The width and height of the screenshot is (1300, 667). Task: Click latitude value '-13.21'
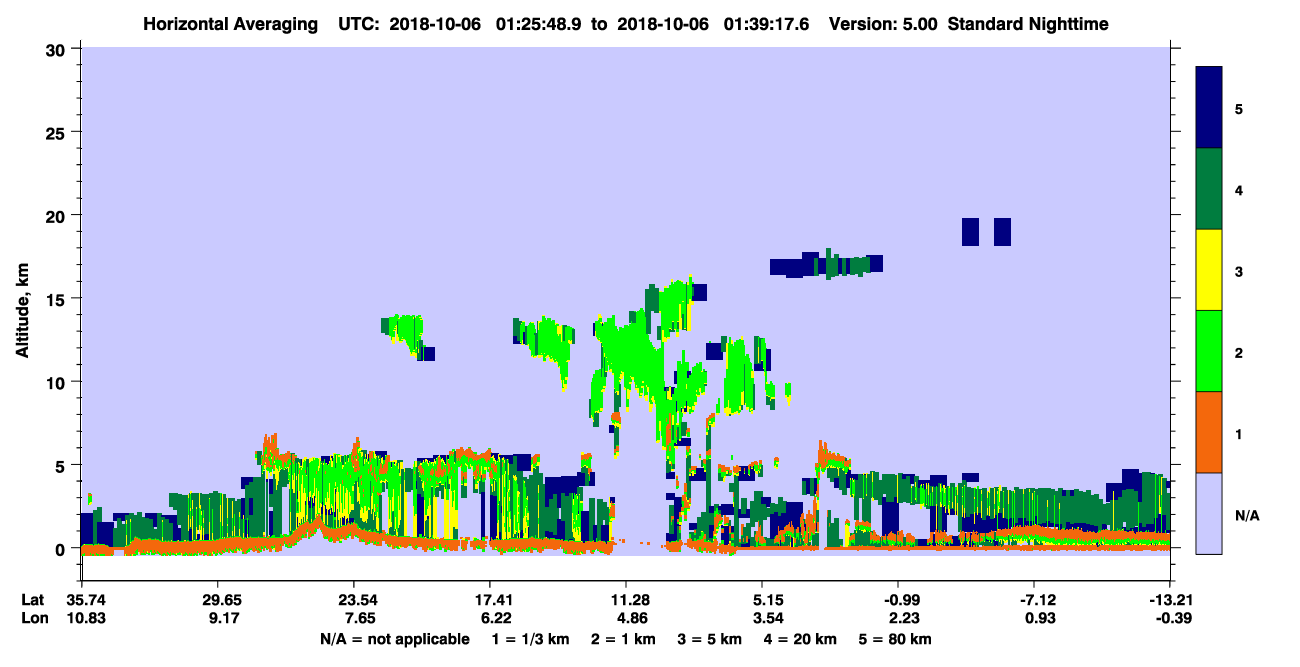click(x=1170, y=600)
